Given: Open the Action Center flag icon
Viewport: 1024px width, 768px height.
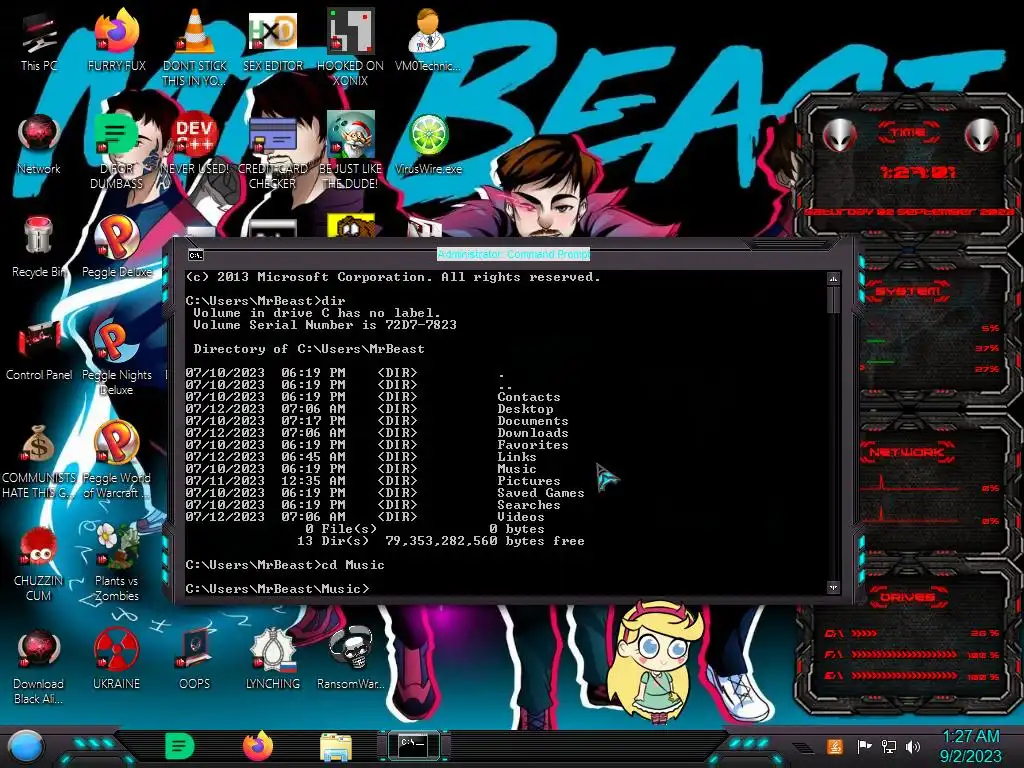Looking at the screenshot, I should point(864,746).
